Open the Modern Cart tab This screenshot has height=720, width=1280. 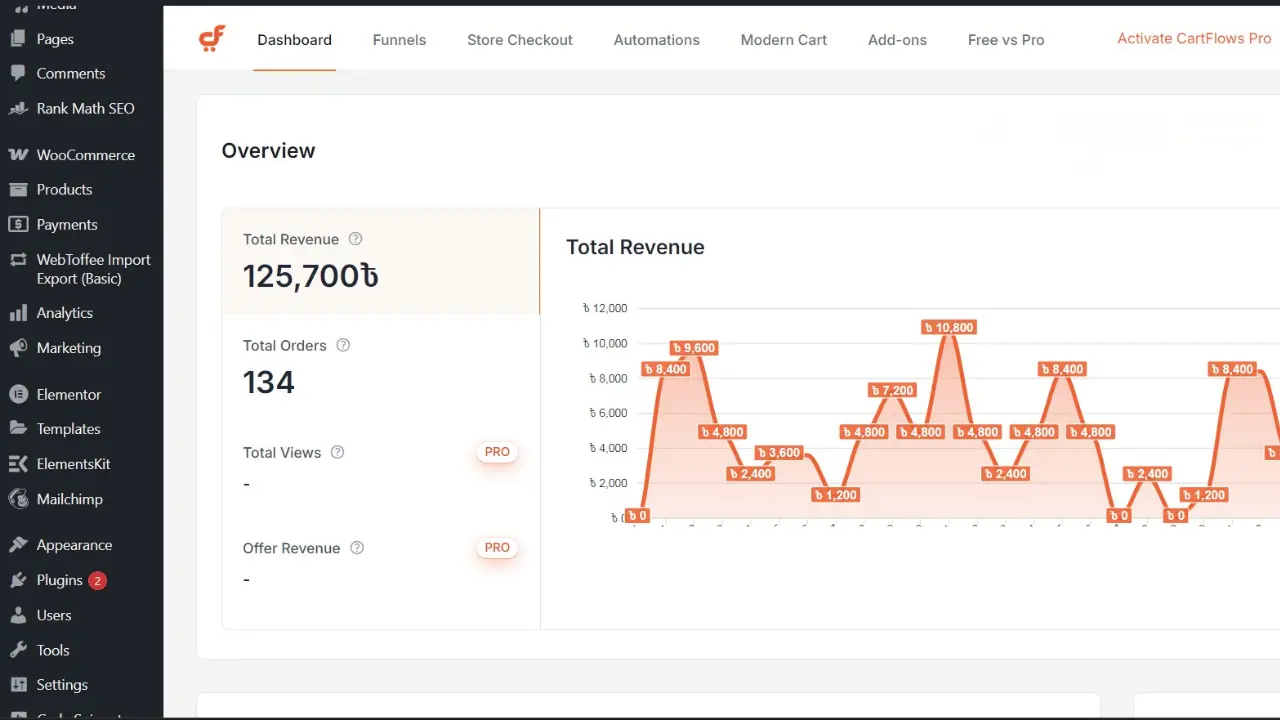(x=783, y=40)
